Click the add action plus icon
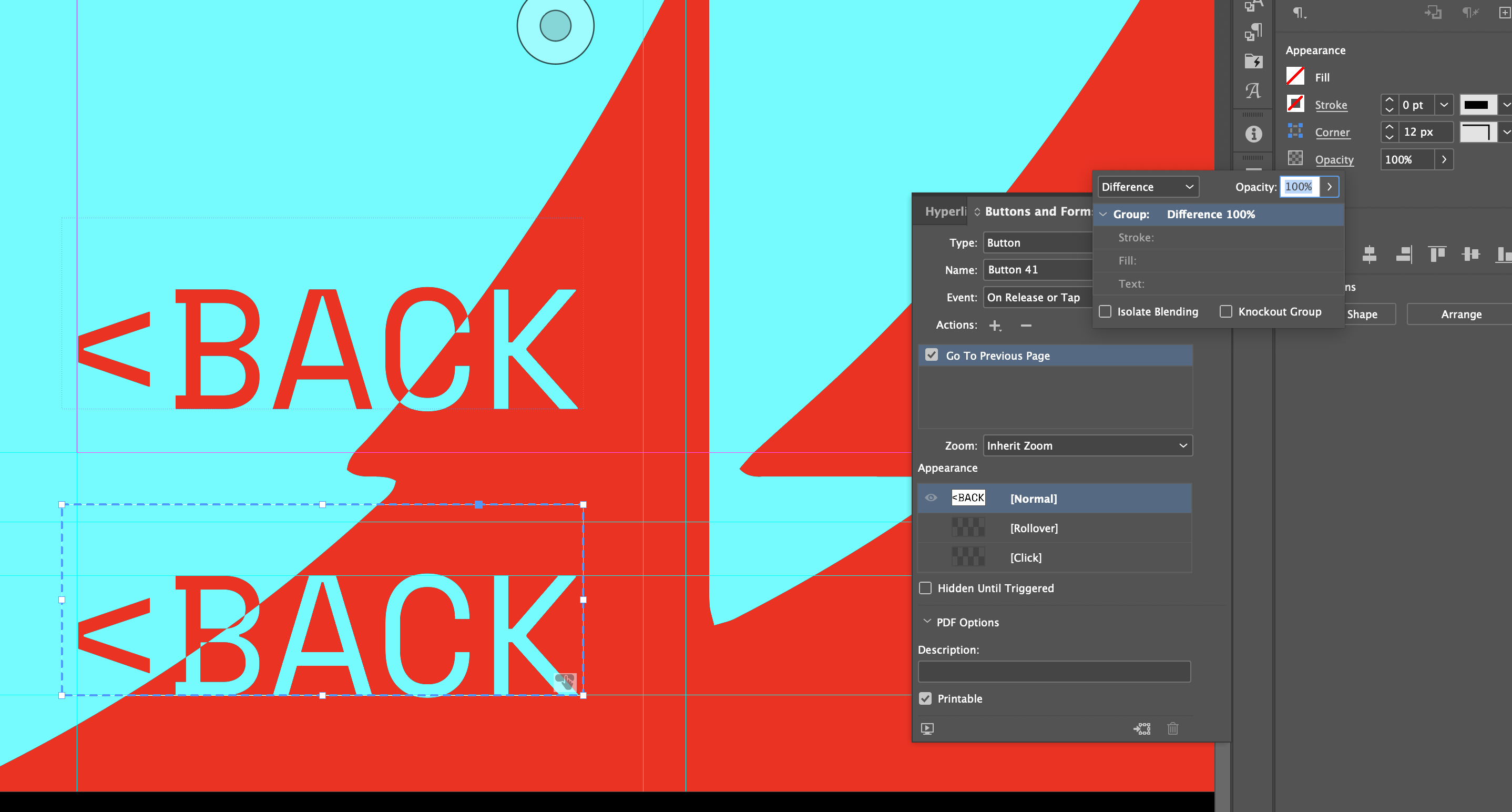Image resolution: width=1512 pixels, height=812 pixels. tap(996, 325)
